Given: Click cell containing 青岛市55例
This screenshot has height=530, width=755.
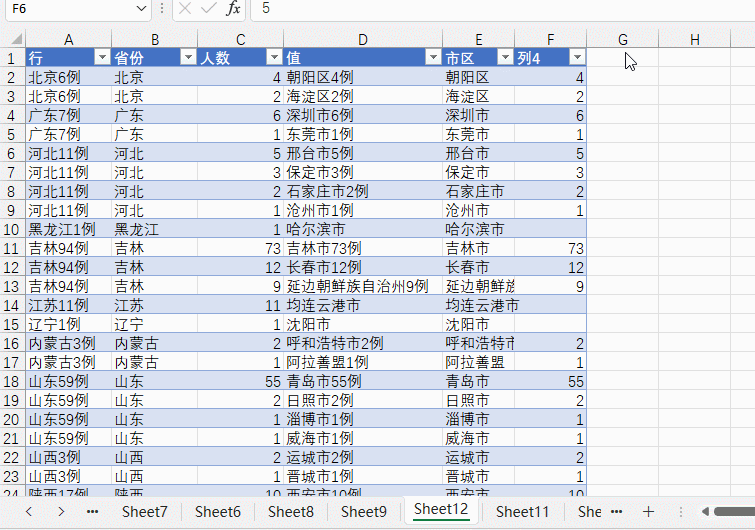Looking at the screenshot, I should coord(363,381).
